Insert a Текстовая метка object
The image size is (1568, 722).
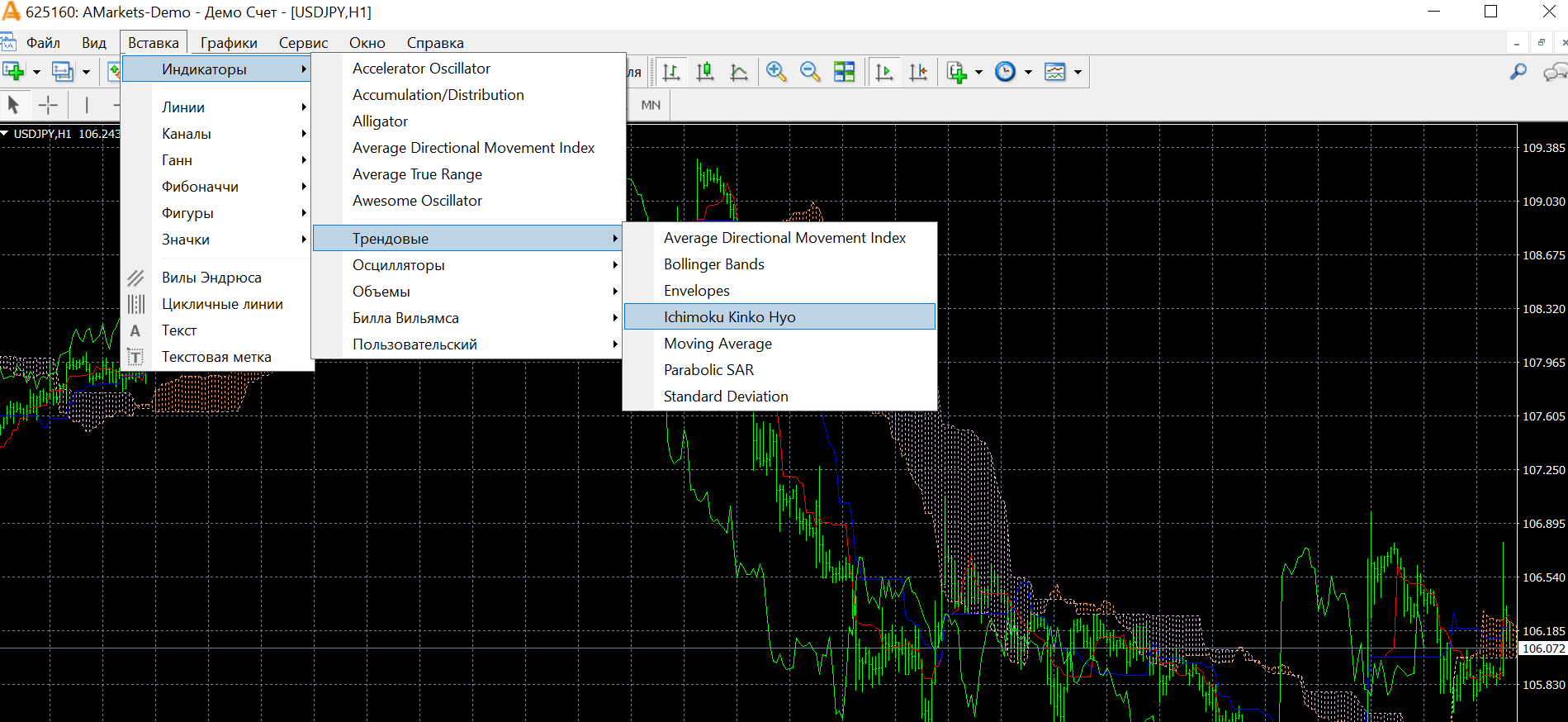(216, 357)
